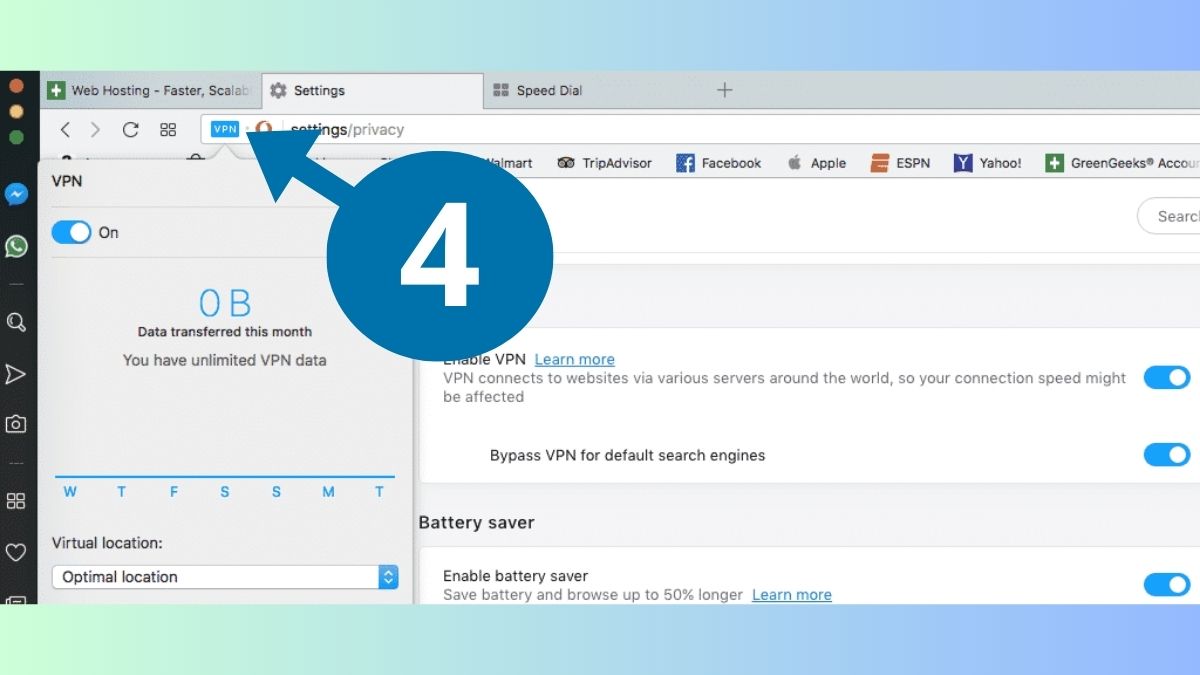Click the F day label on VPN graph
This screenshot has height=675, width=1200.
tap(173, 491)
